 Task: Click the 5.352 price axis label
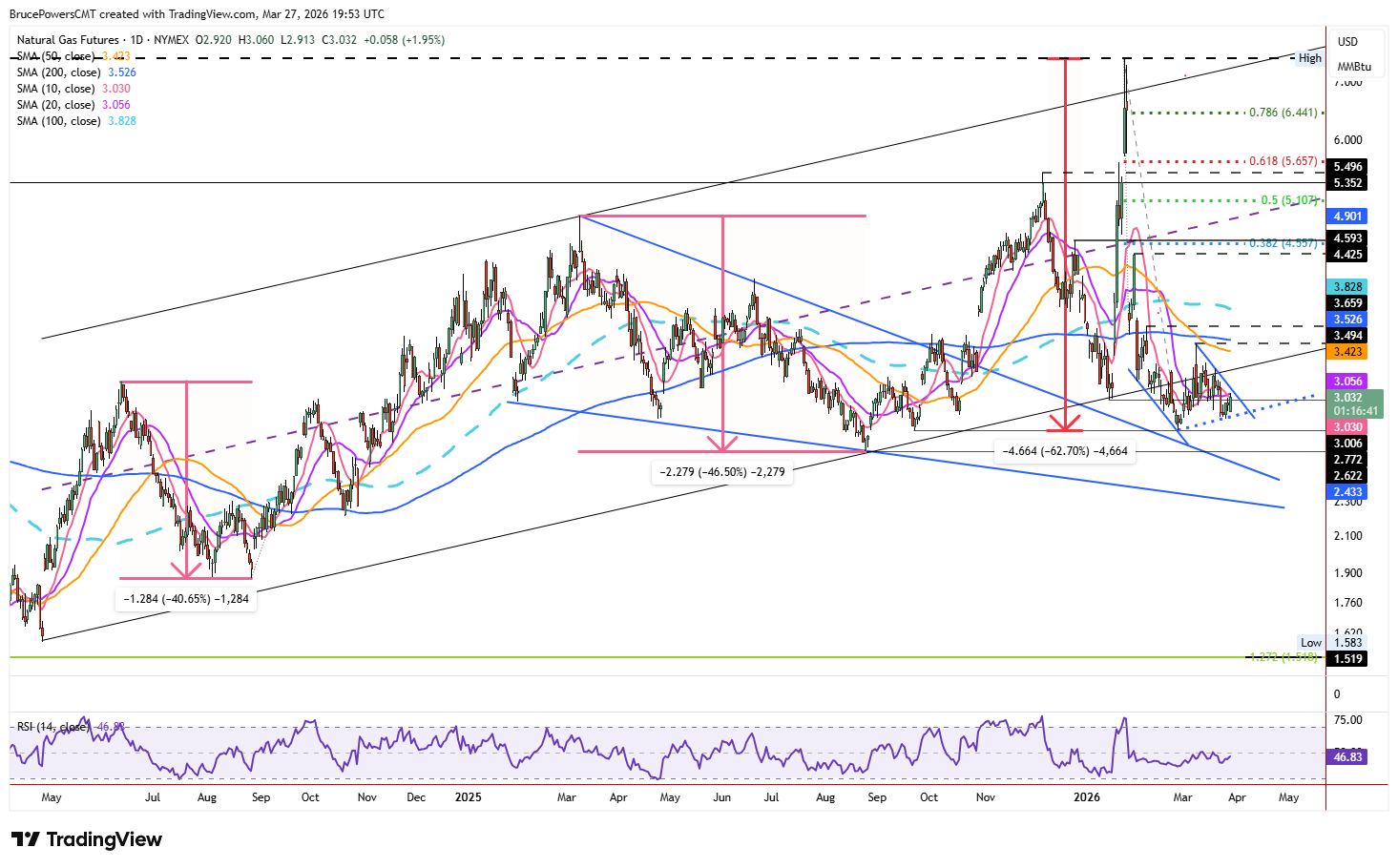click(x=1347, y=183)
